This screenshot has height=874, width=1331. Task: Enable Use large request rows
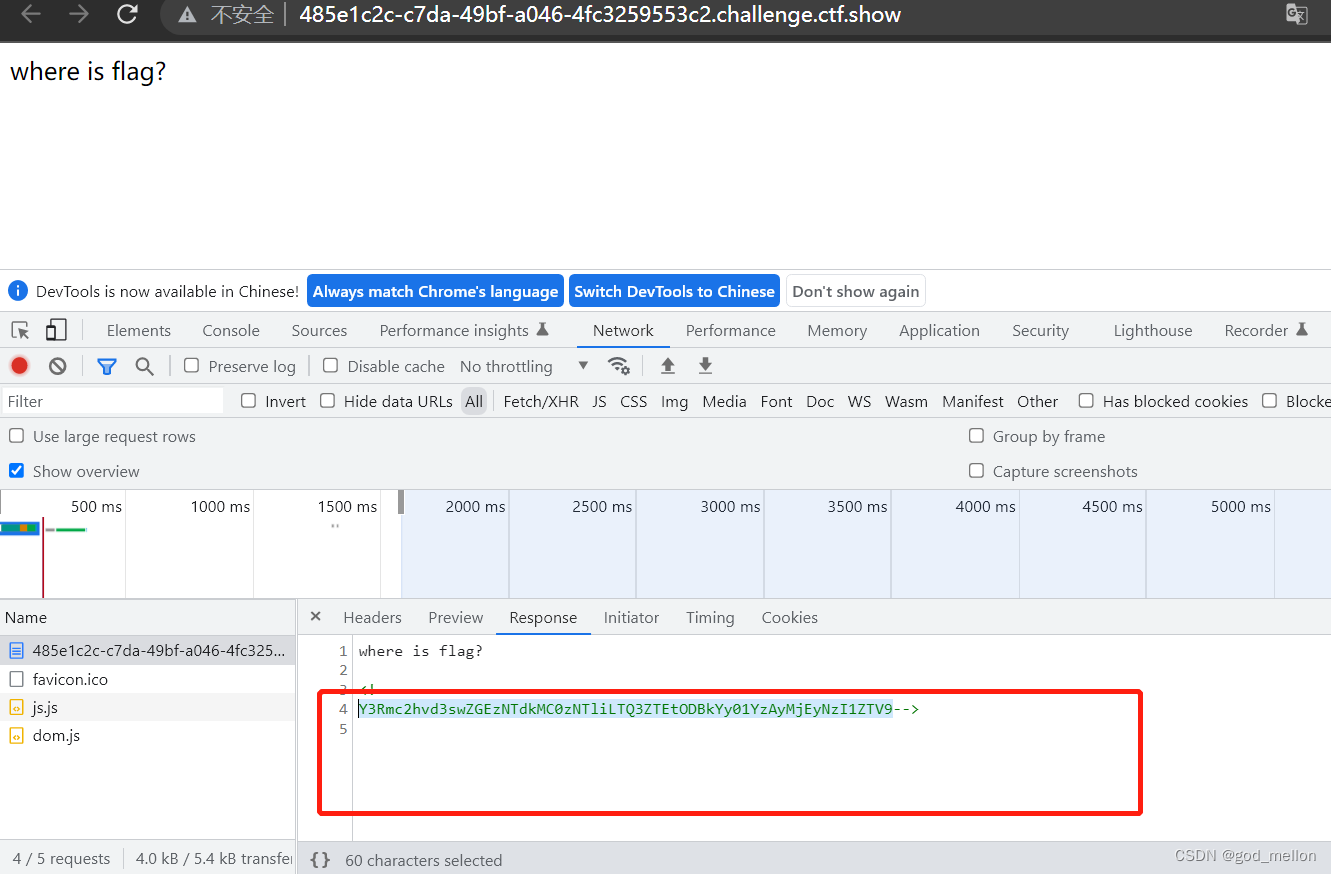[17, 436]
